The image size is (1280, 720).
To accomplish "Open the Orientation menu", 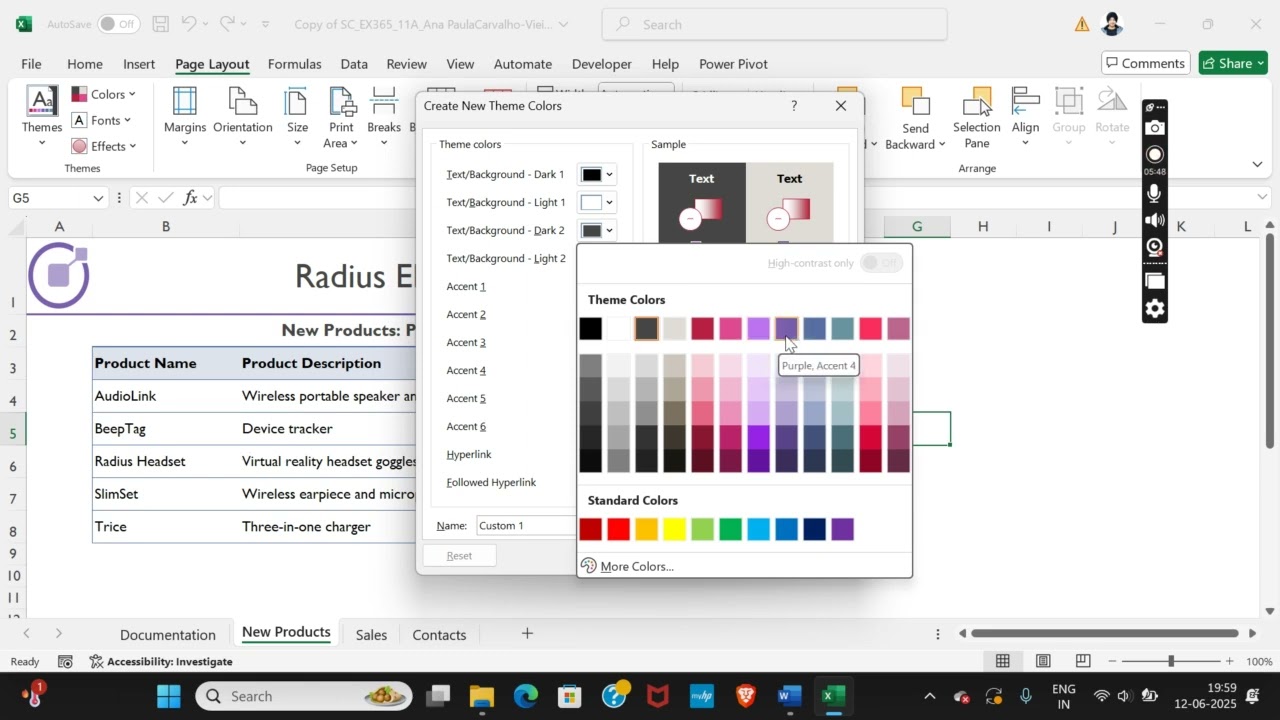I will click(242, 115).
